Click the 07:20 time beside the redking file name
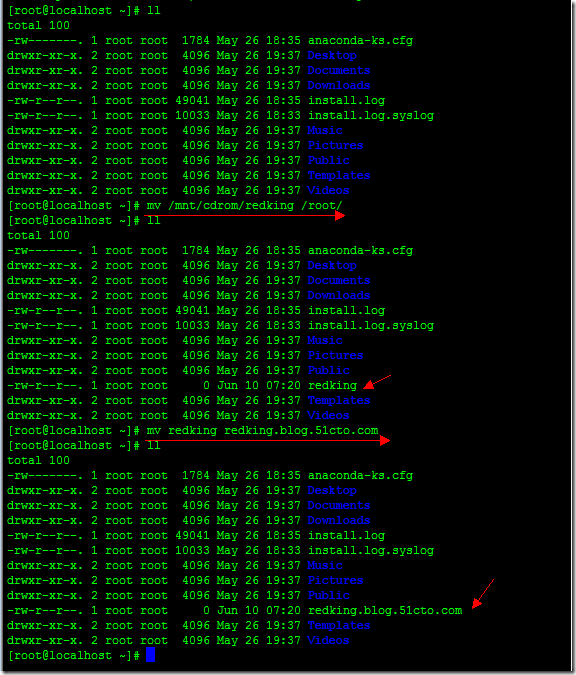Image resolution: width=576 pixels, height=675 pixels. [x=283, y=385]
